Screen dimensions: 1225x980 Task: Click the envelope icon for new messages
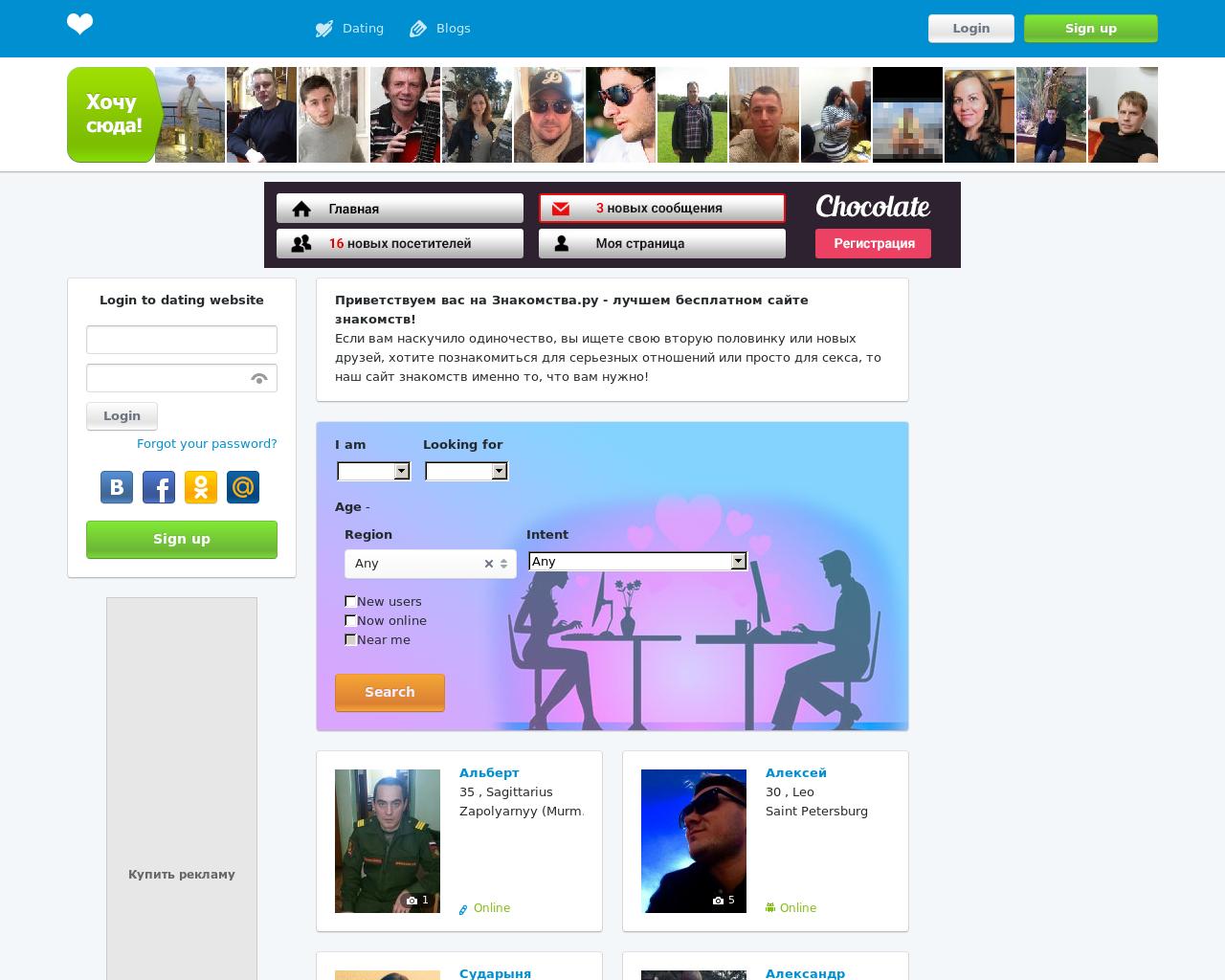(x=561, y=209)
